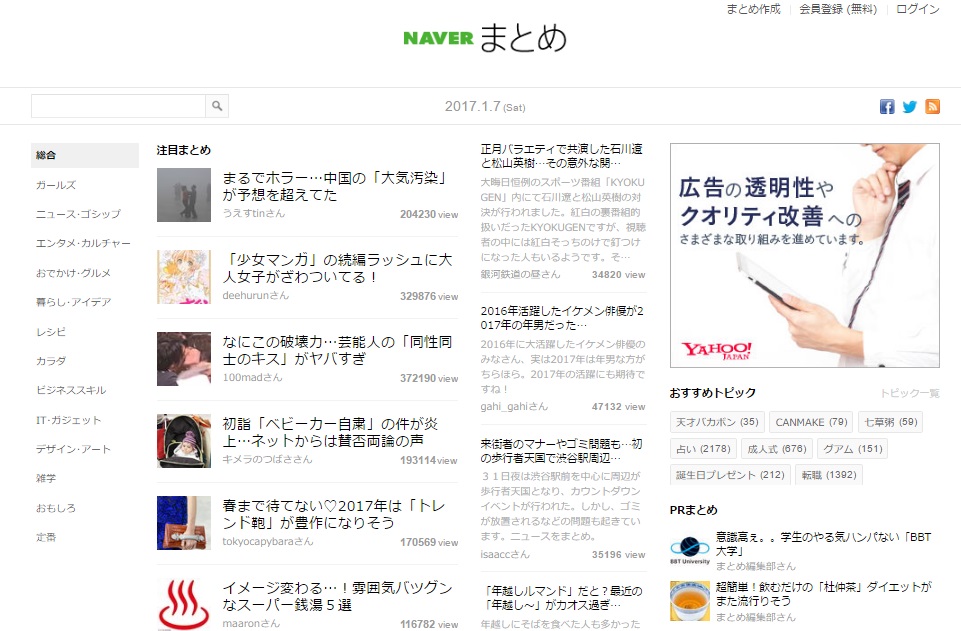Screen dimensions: 961x631
Task: Open the 「BBT大学」 PR article title
Action: click(823, 544)
